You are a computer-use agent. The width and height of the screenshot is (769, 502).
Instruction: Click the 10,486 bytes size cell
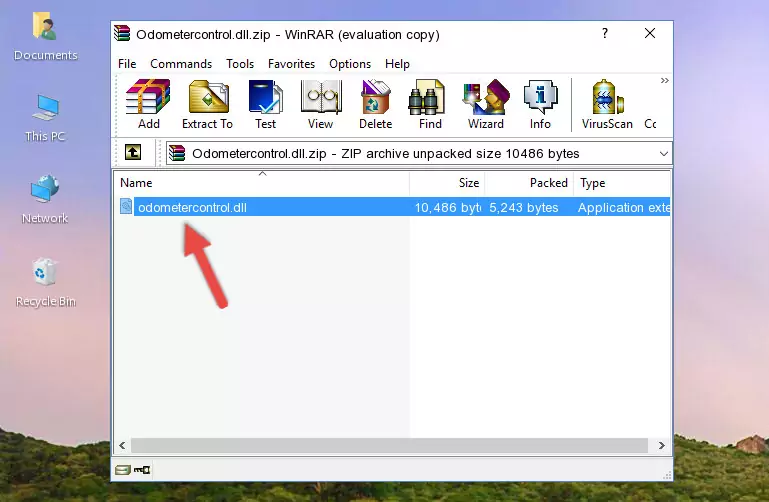coord(448,207)
